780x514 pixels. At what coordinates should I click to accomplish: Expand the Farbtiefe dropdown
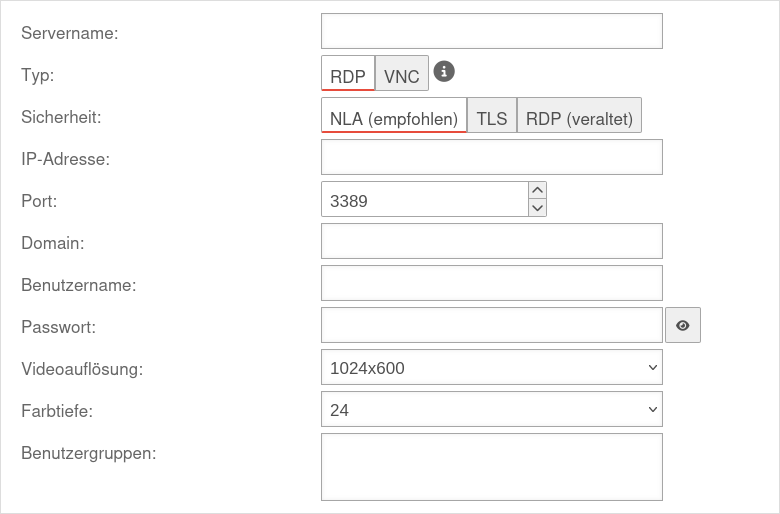pyautogui.click(x=492, y=409)
